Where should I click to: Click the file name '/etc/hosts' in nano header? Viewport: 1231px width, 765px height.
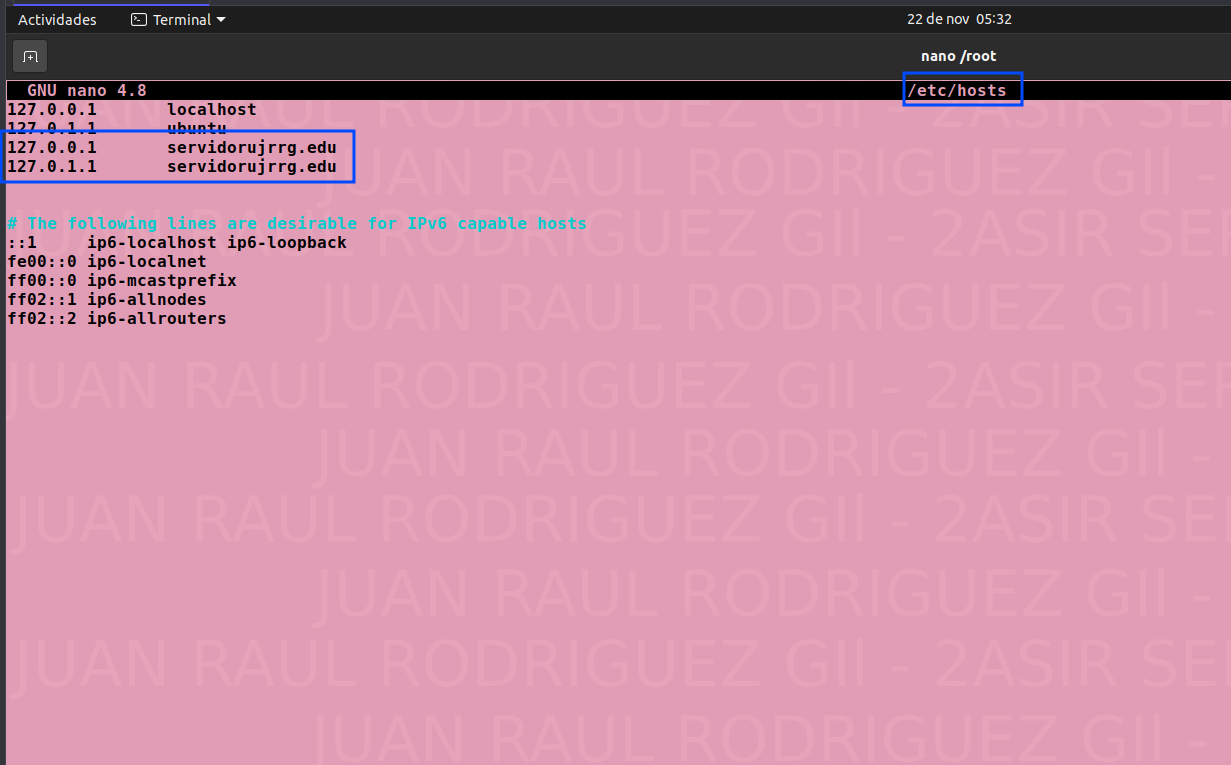click(957, 90)
